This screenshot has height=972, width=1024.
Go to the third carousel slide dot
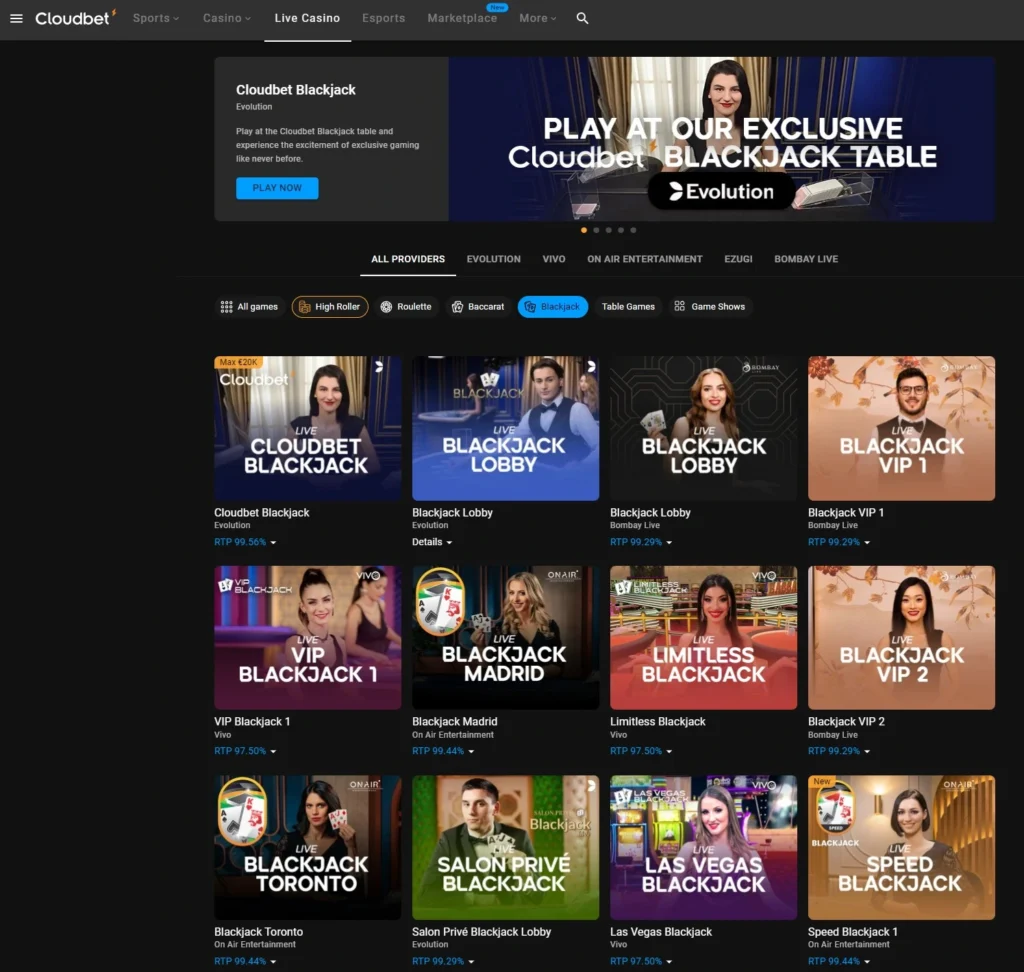[x=609, y=230]
